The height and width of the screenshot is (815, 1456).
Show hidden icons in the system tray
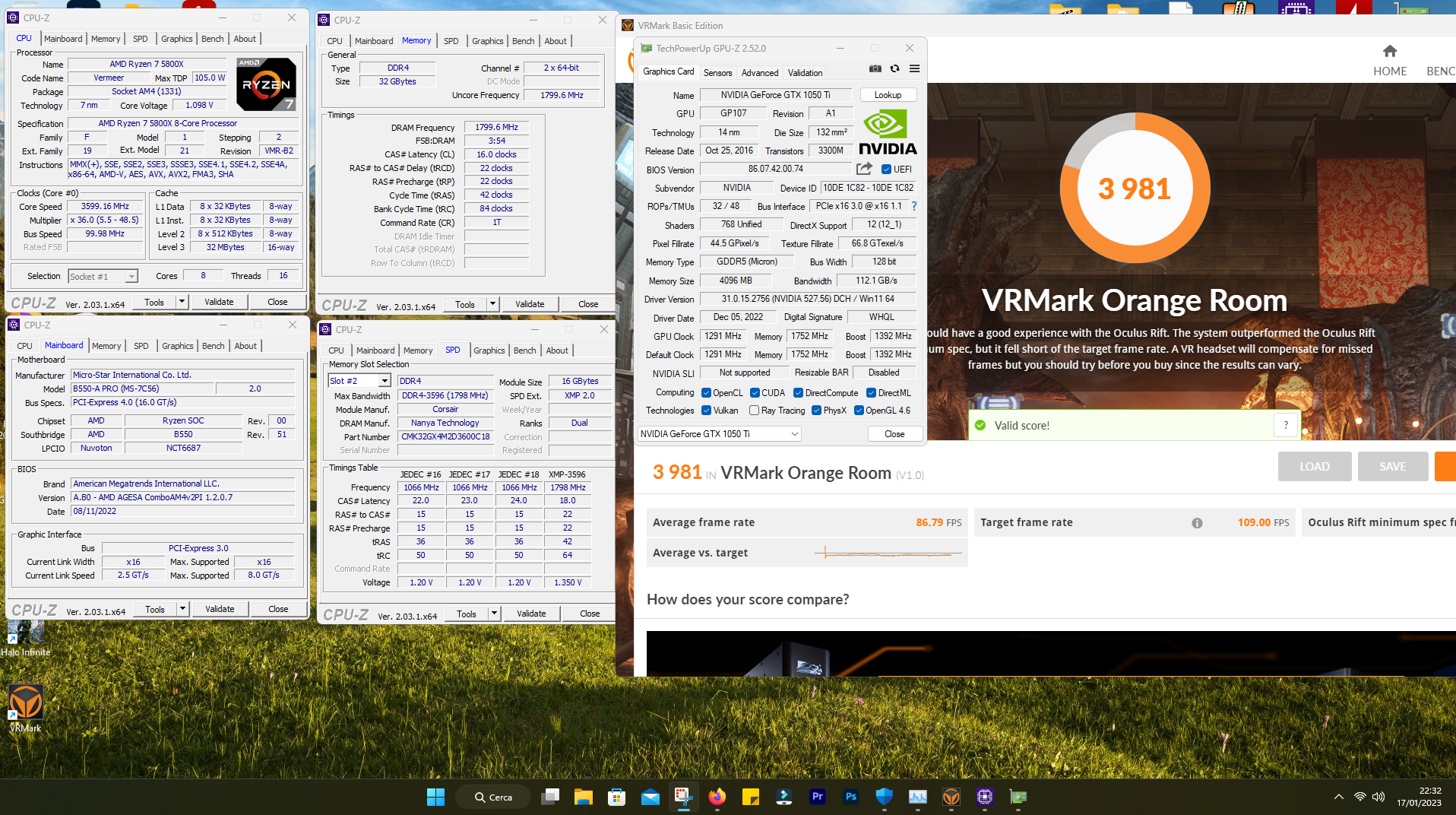[1338, 797]
